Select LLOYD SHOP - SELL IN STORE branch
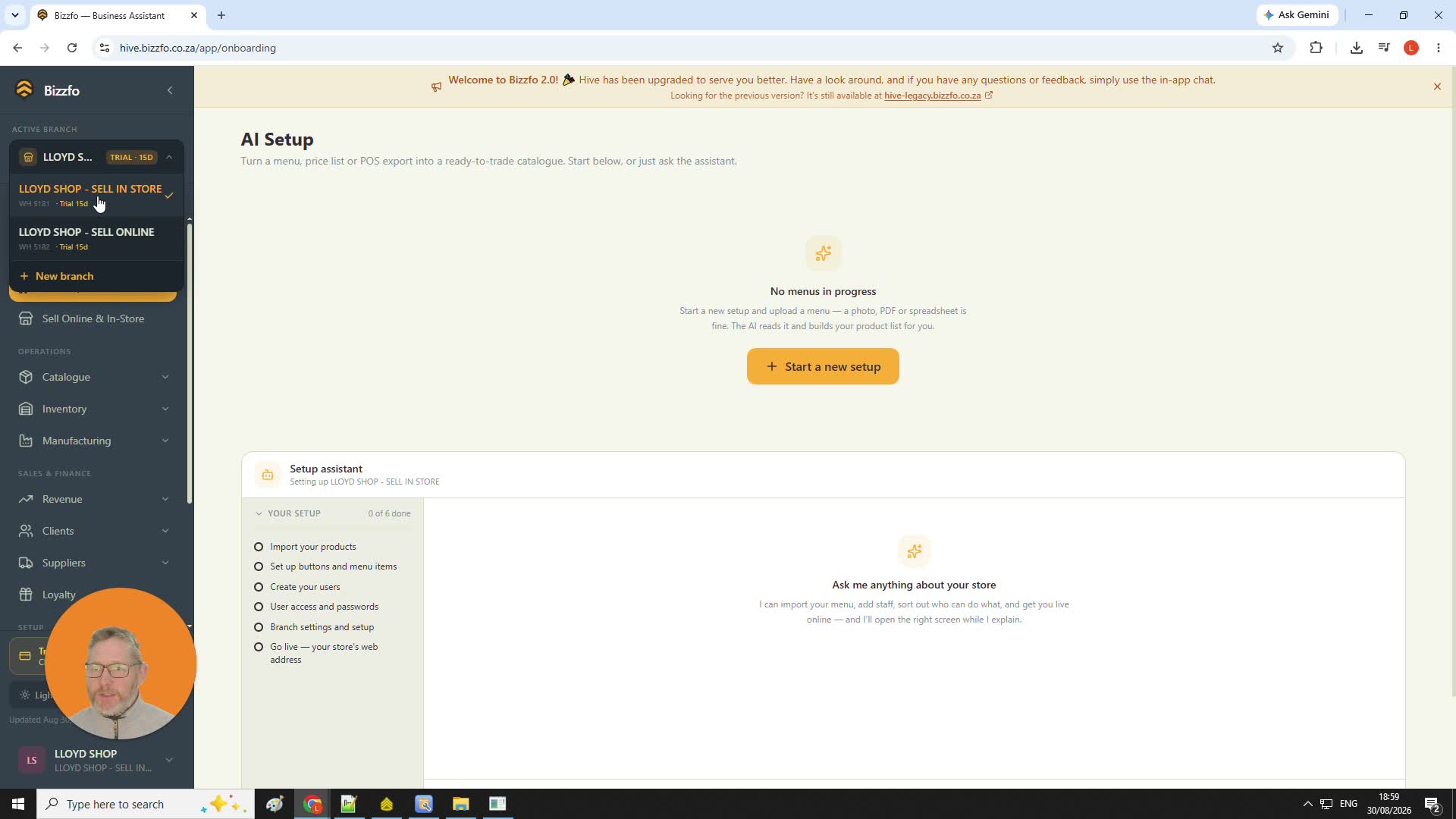 [x=96, y=195]
